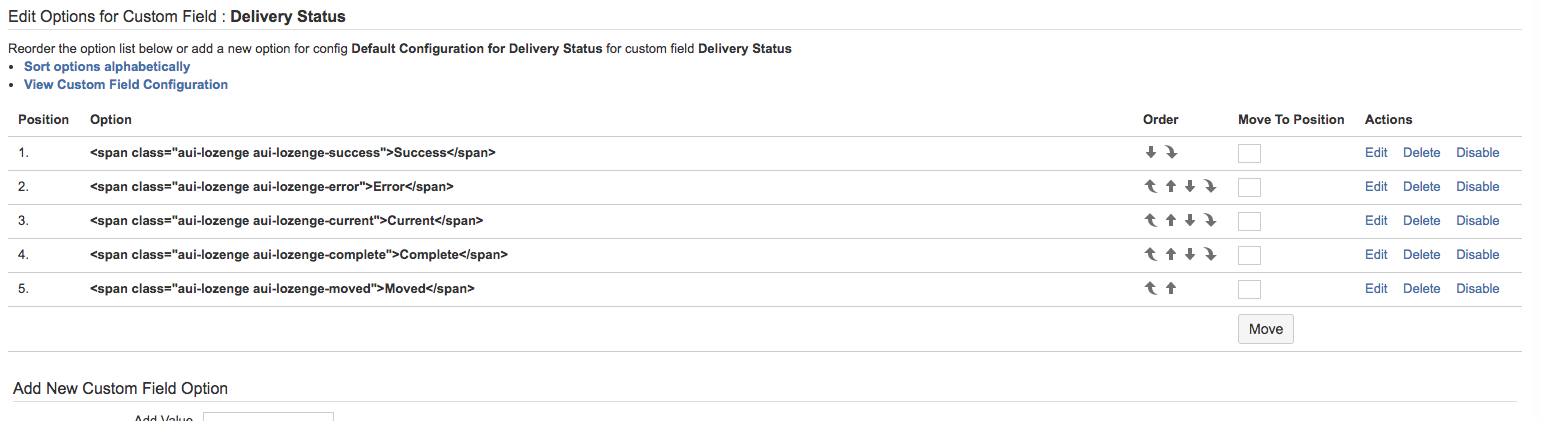The width and height of the screenshot is (1541, 421).
Task: Focus Move To Position box for Current
Action: pyautogui.click(x=1249, y=221)
